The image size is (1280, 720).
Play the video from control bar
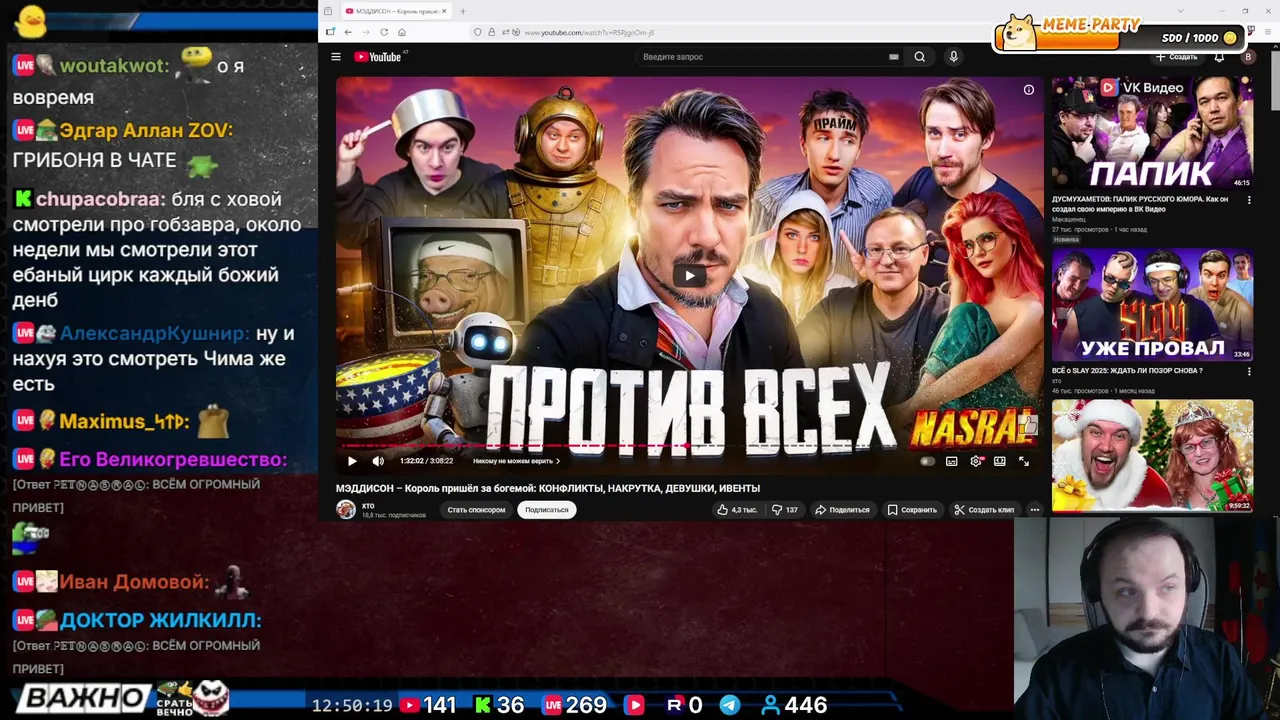point(352,461)
